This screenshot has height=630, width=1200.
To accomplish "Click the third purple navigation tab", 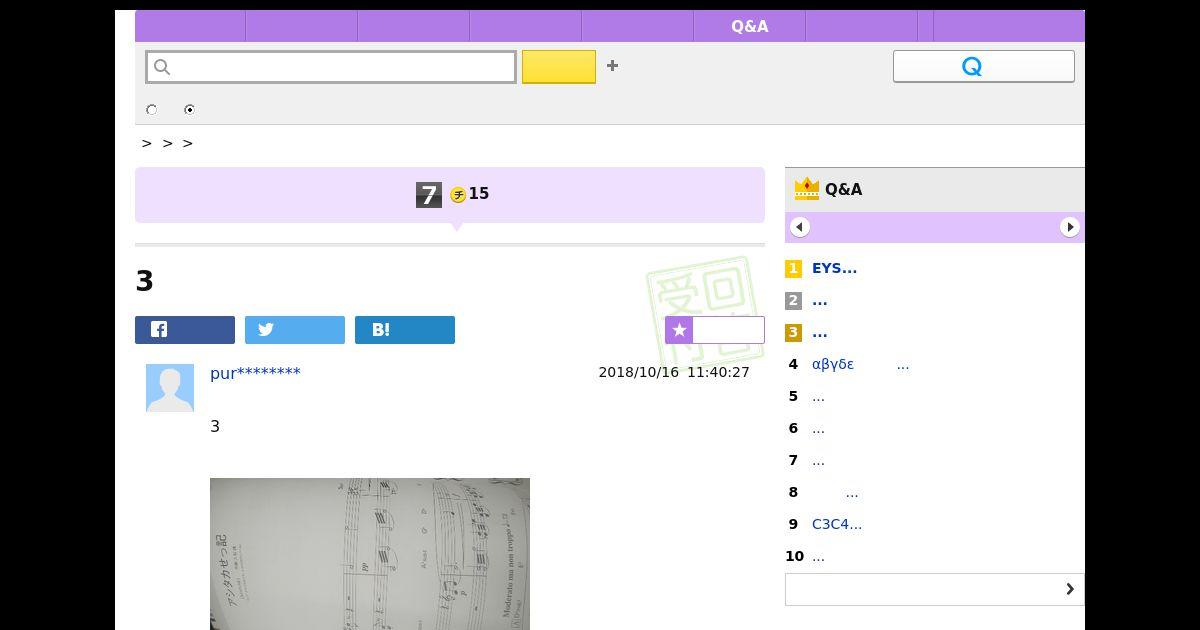I will 414,26.
